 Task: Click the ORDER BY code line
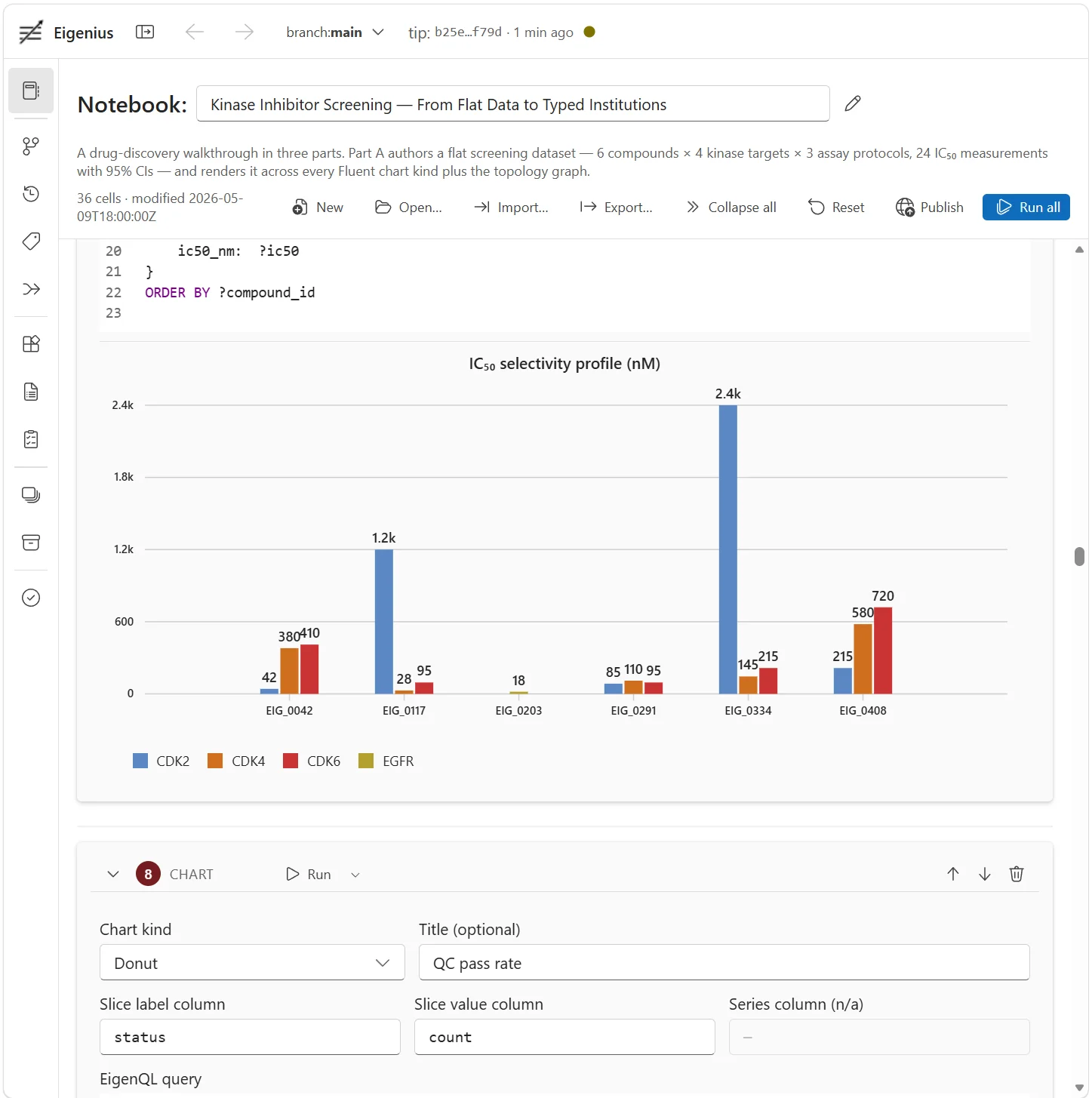pos(230,293)
